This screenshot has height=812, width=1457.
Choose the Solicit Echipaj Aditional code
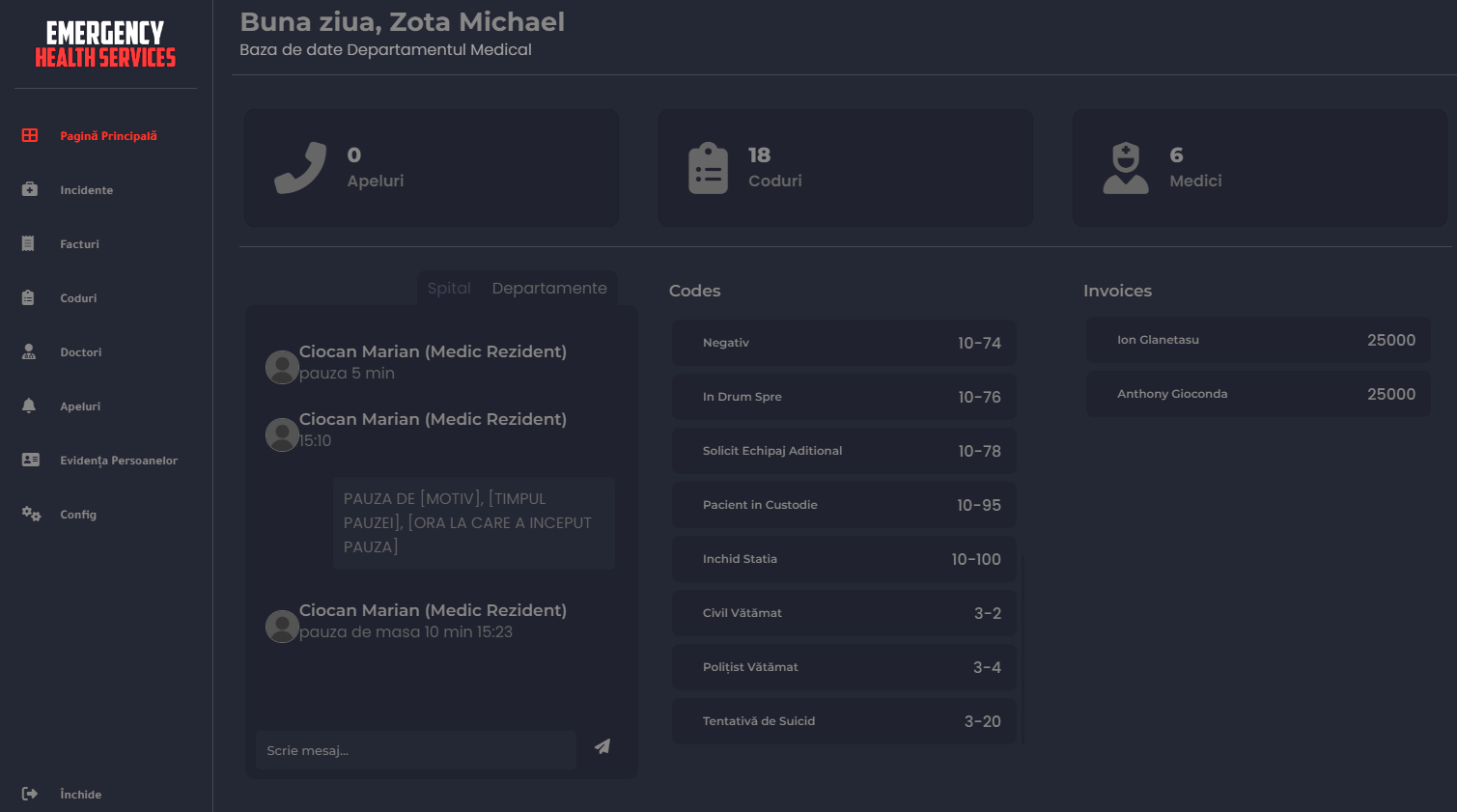pos(844,451)
